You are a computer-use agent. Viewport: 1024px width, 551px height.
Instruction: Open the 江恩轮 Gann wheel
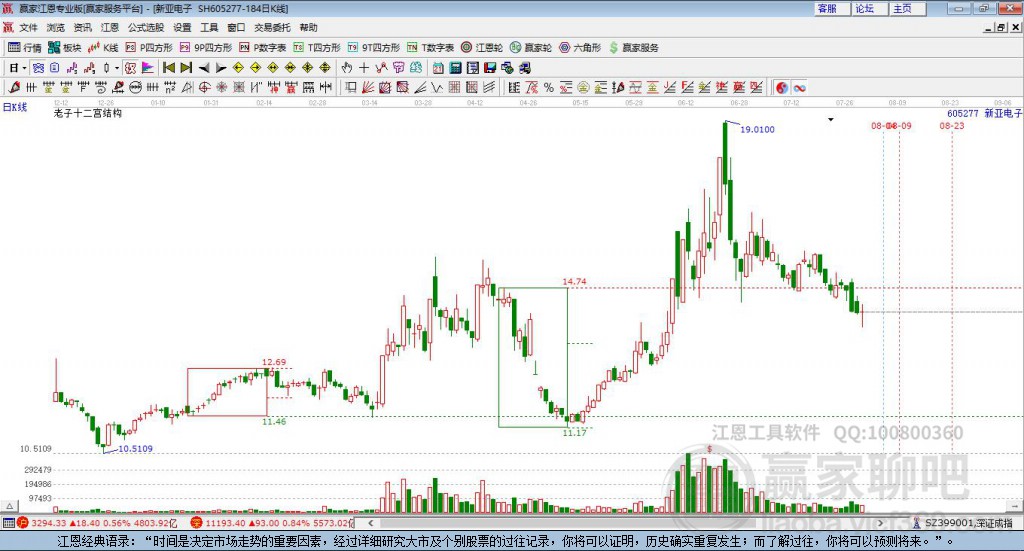pyautogui.click(x=482, y=48)
